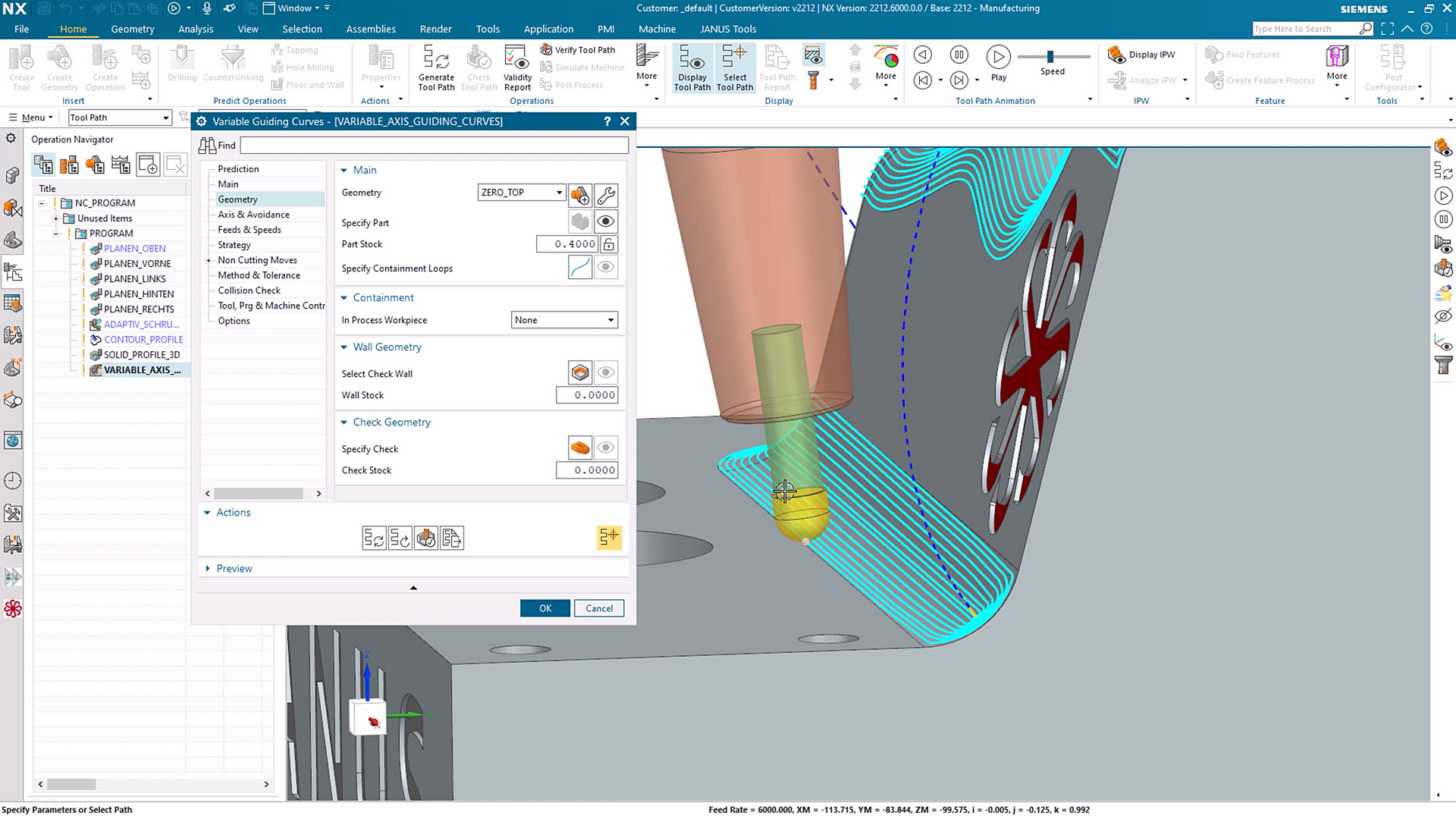Open Validity Report tool

point(517,67)
